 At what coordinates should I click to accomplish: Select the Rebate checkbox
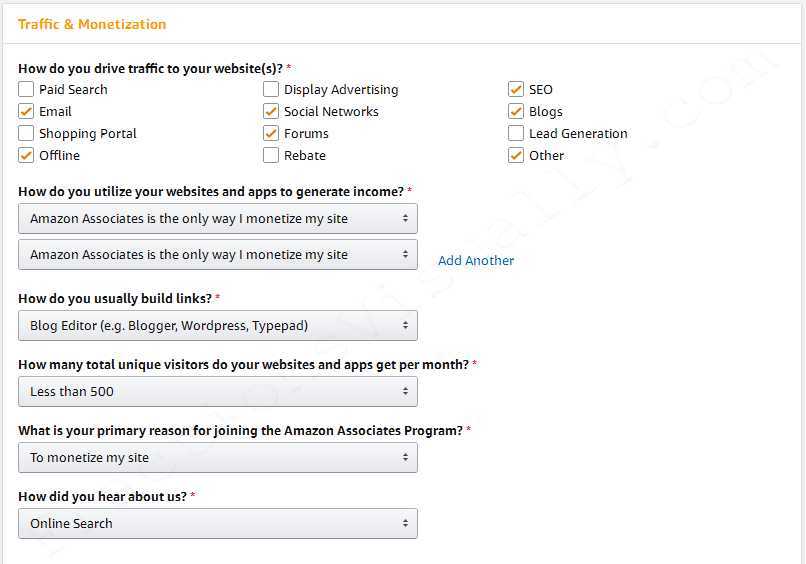point(271,156)
